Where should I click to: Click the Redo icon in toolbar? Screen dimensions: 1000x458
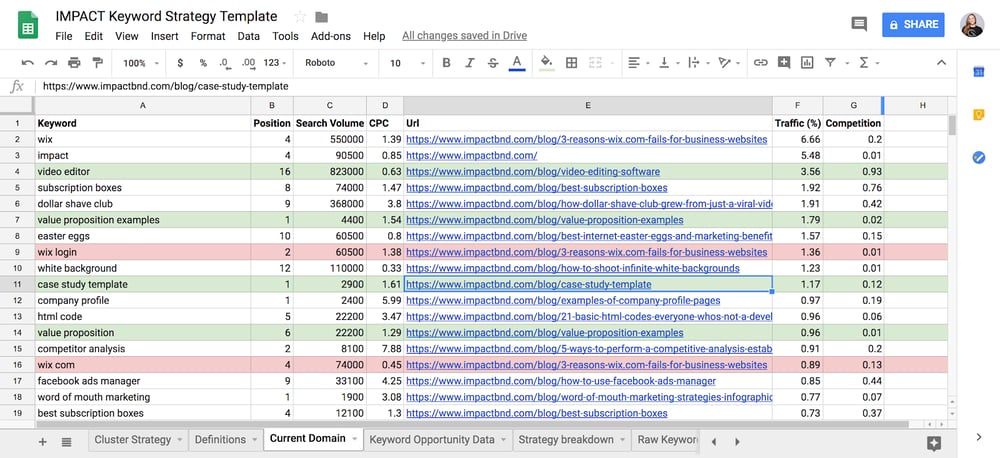pos(51,63)
